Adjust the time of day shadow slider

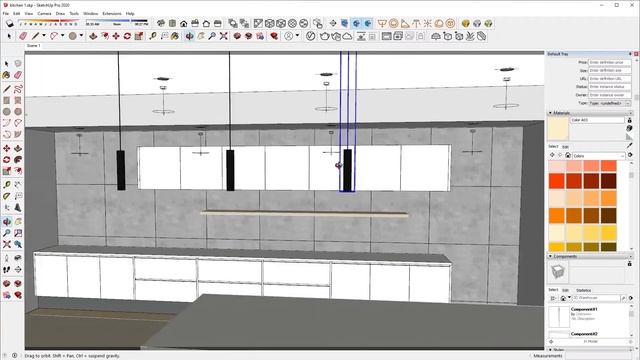pyautogui.click(x=117, y=21)
